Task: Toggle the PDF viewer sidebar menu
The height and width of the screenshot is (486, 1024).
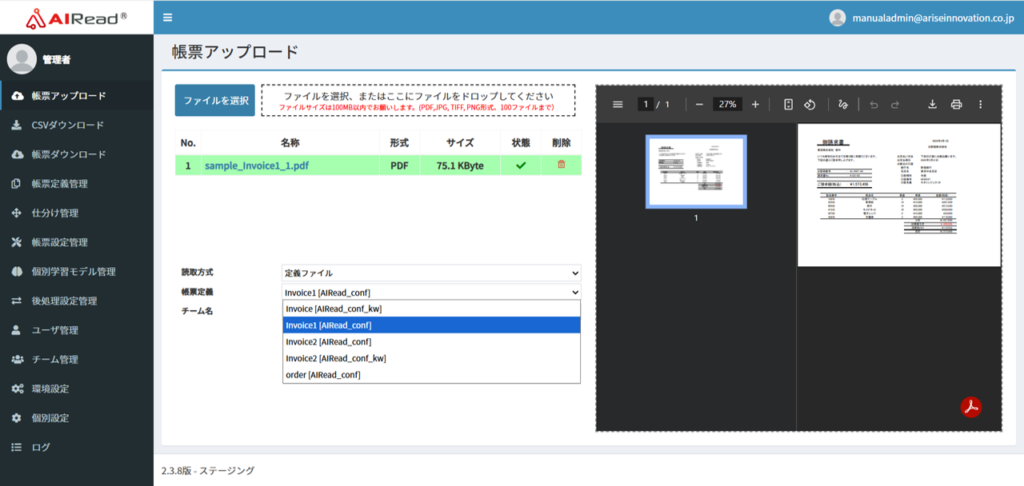Action: coord(617,104)
